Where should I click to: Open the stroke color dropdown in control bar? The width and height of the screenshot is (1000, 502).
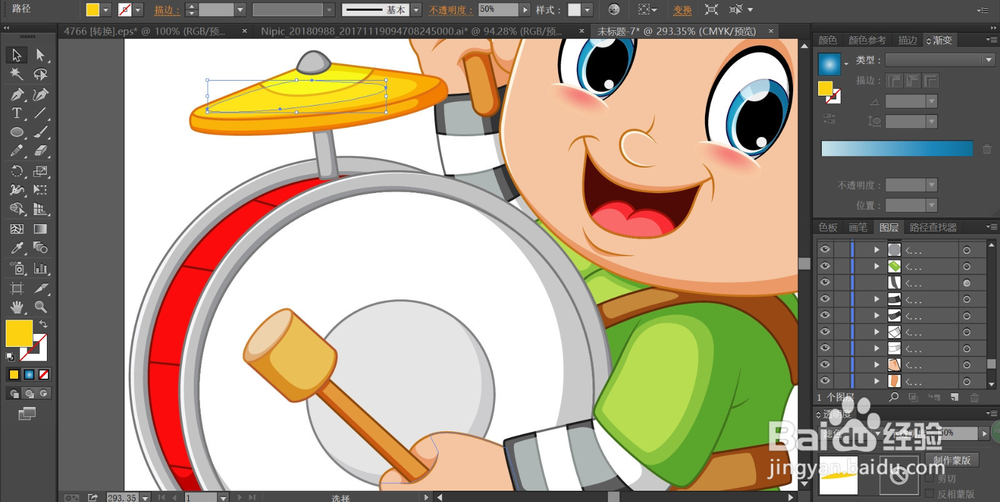tap(138, 10)
